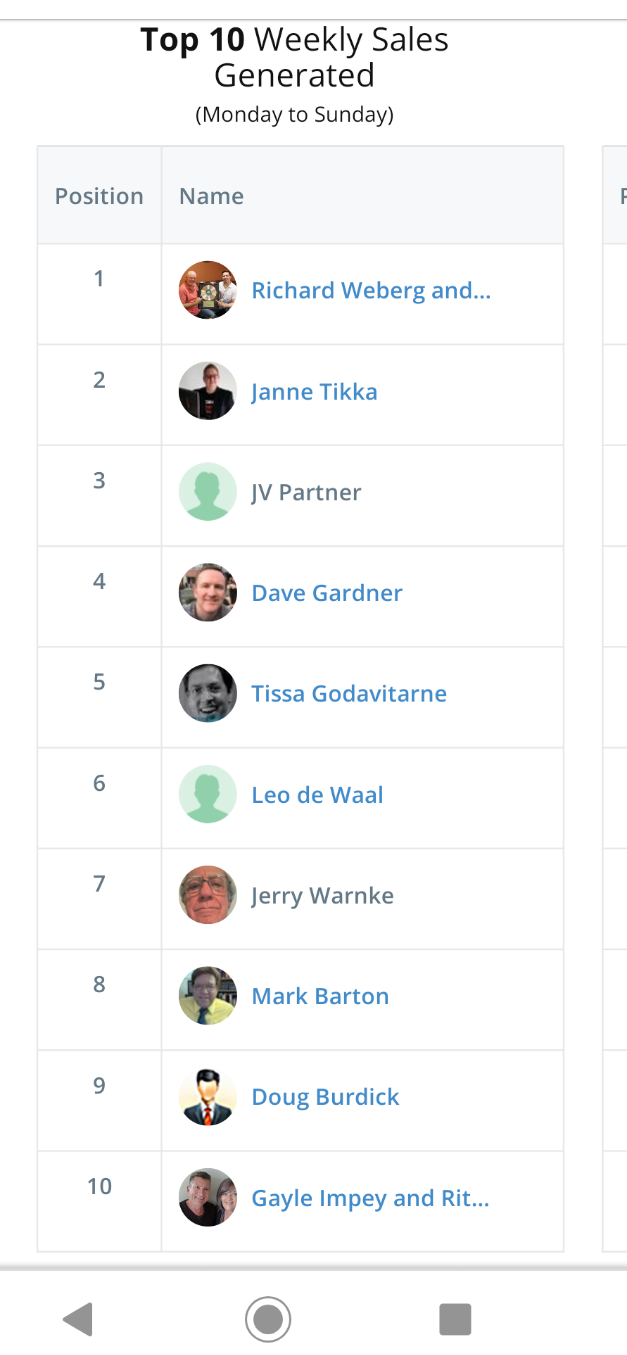Tap Janne Tikka's avatar picture
The image size is (627, 1355).
point(208,391)
